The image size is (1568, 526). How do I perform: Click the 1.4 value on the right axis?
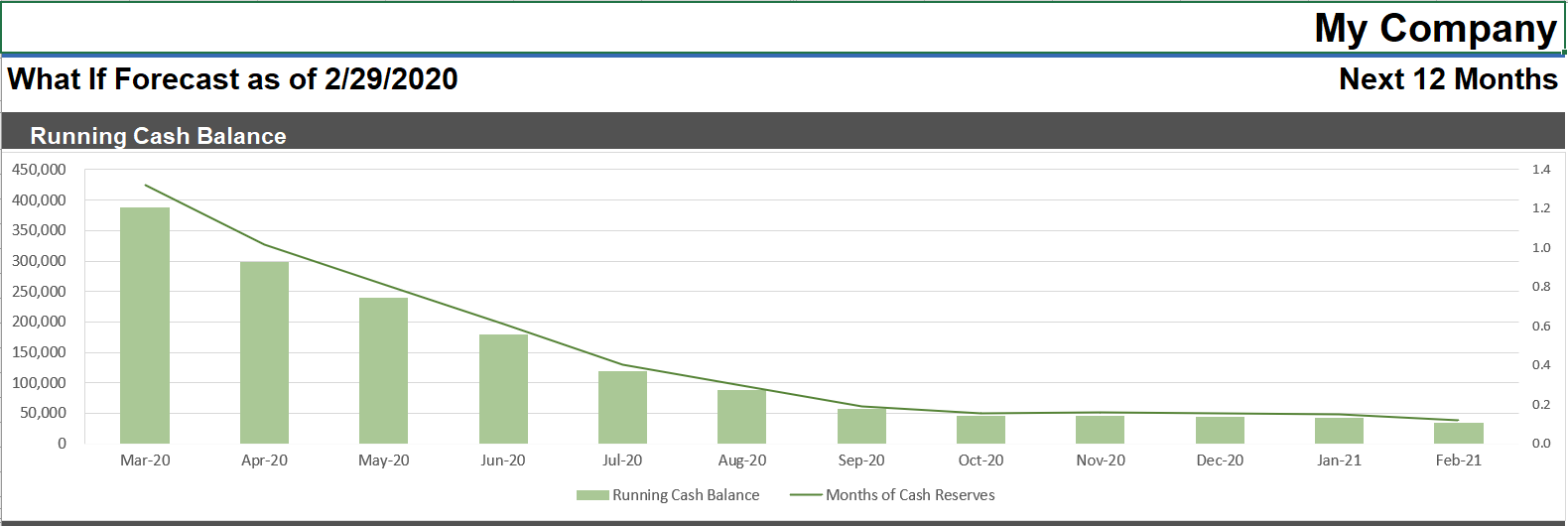click(x=1540, y=170)
